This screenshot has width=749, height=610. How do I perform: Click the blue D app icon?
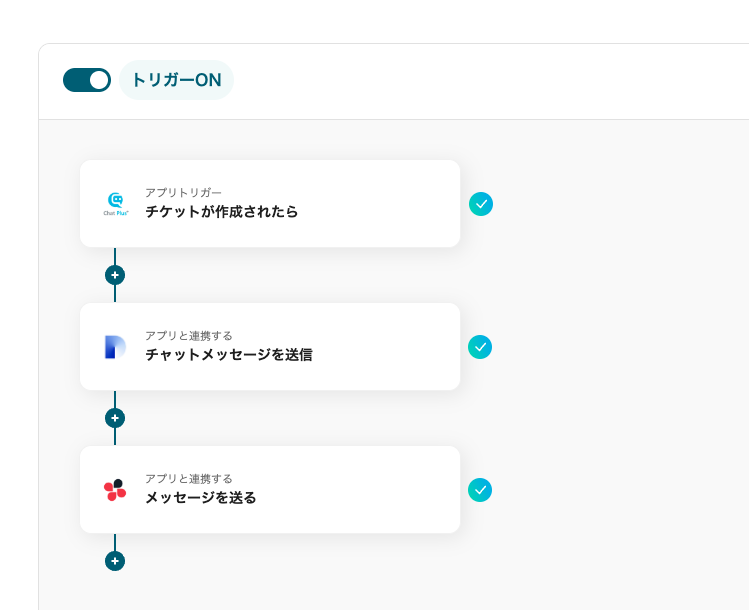tap(115, 347)
